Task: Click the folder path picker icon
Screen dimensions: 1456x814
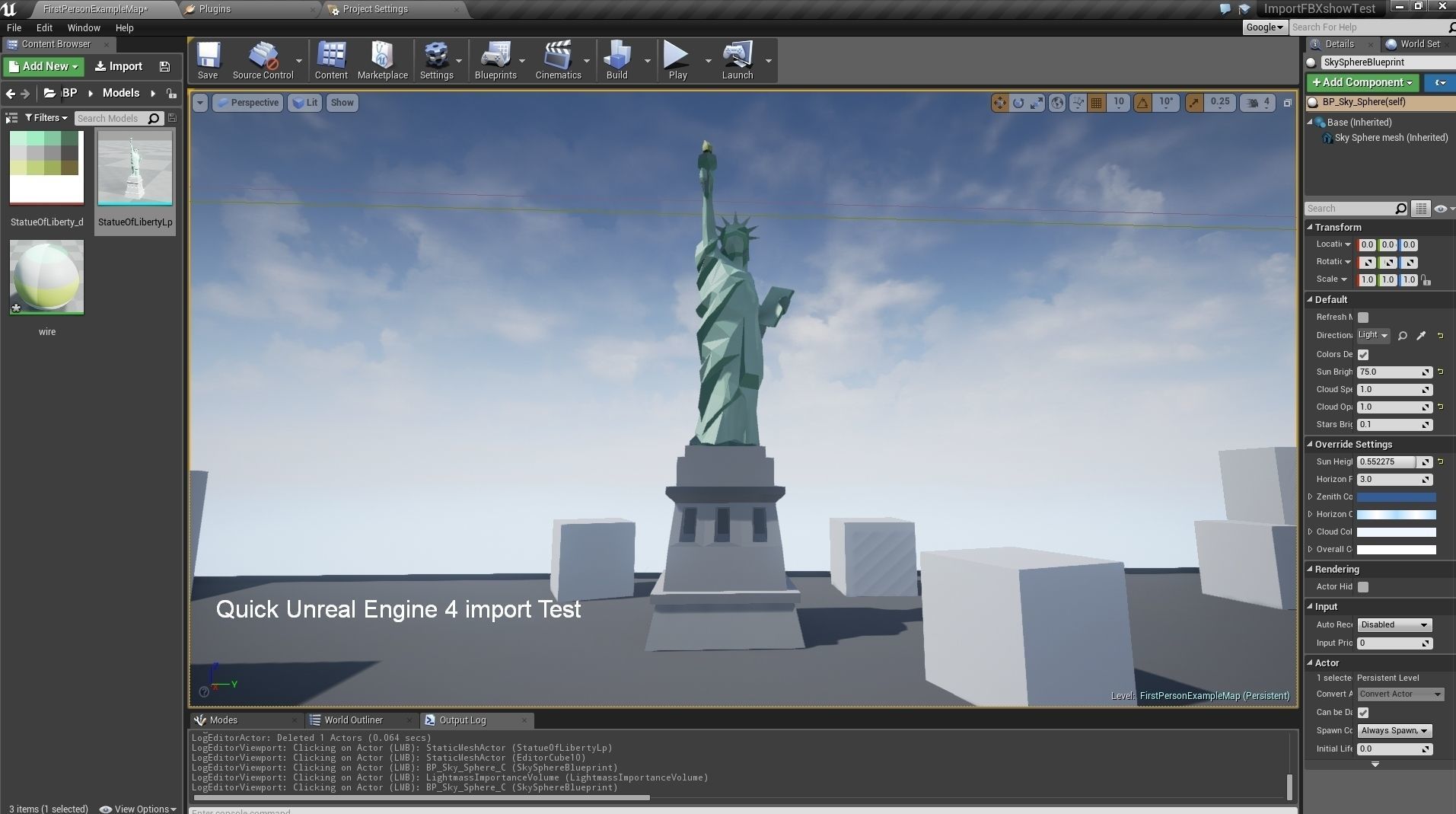Action: click(49, 93)
